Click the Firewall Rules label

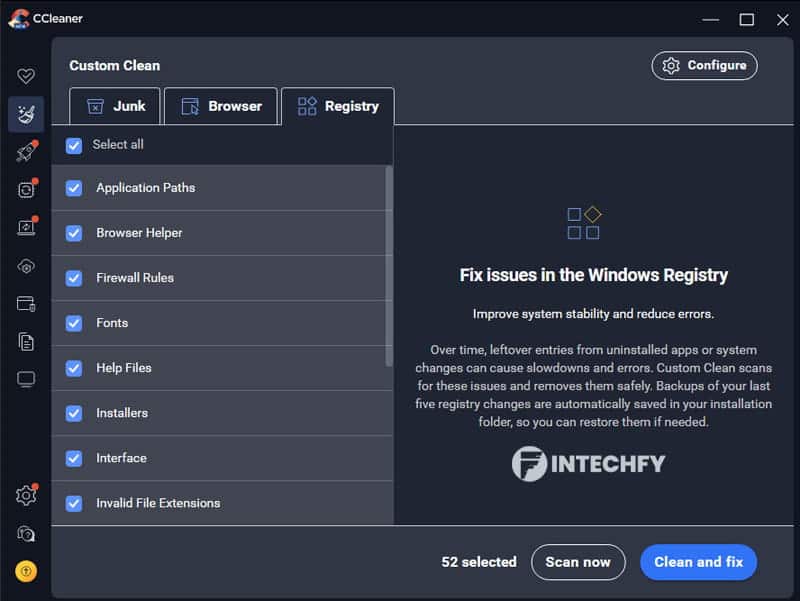[x=135, y=278]
